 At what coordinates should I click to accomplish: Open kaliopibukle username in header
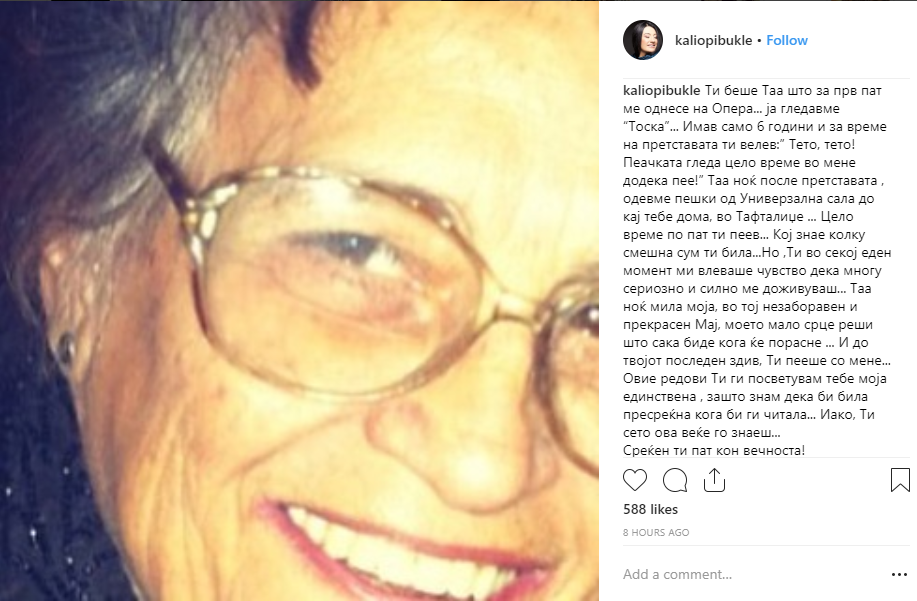pos(713,40)
